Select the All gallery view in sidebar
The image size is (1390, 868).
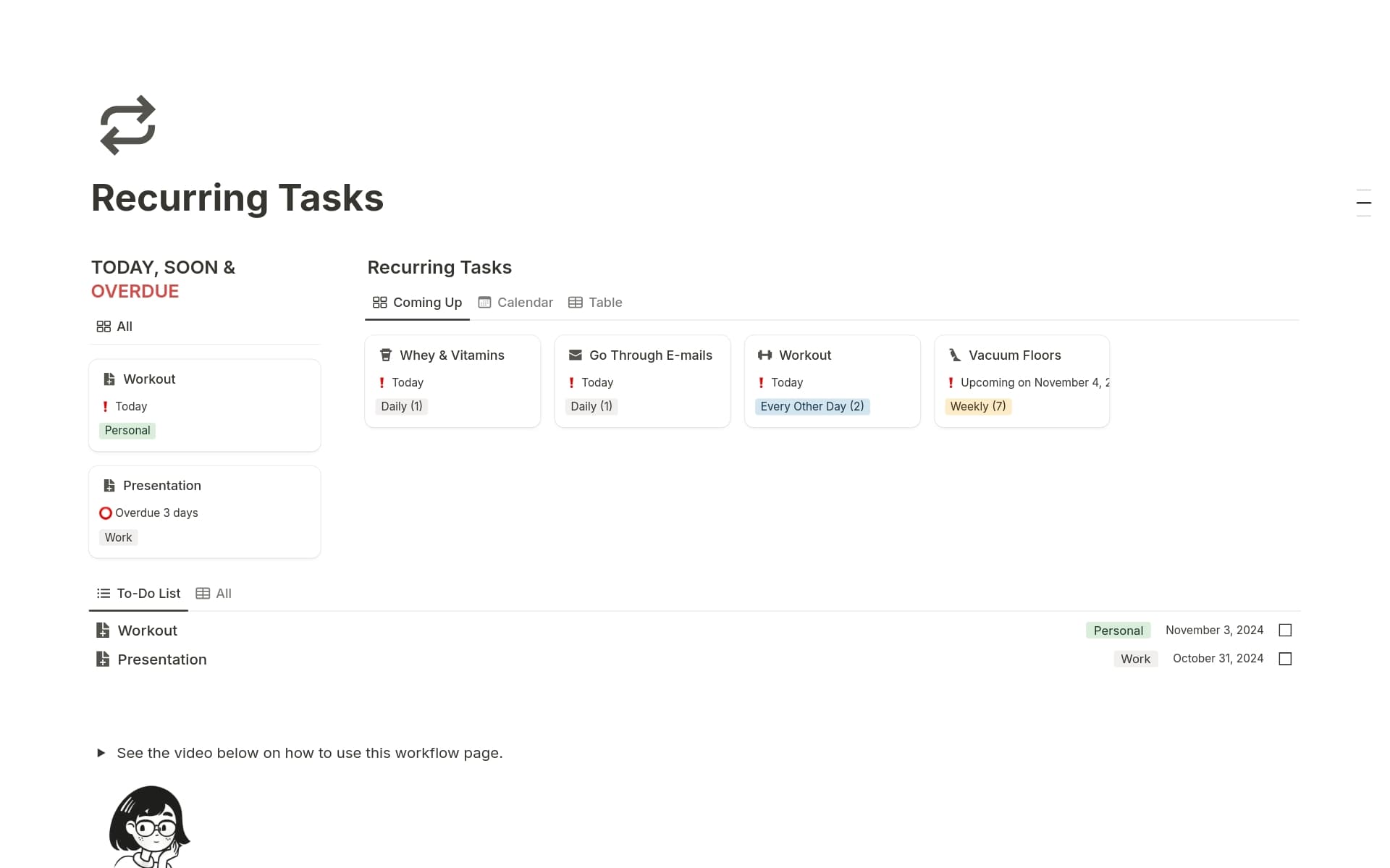click(x=114, y=326)
